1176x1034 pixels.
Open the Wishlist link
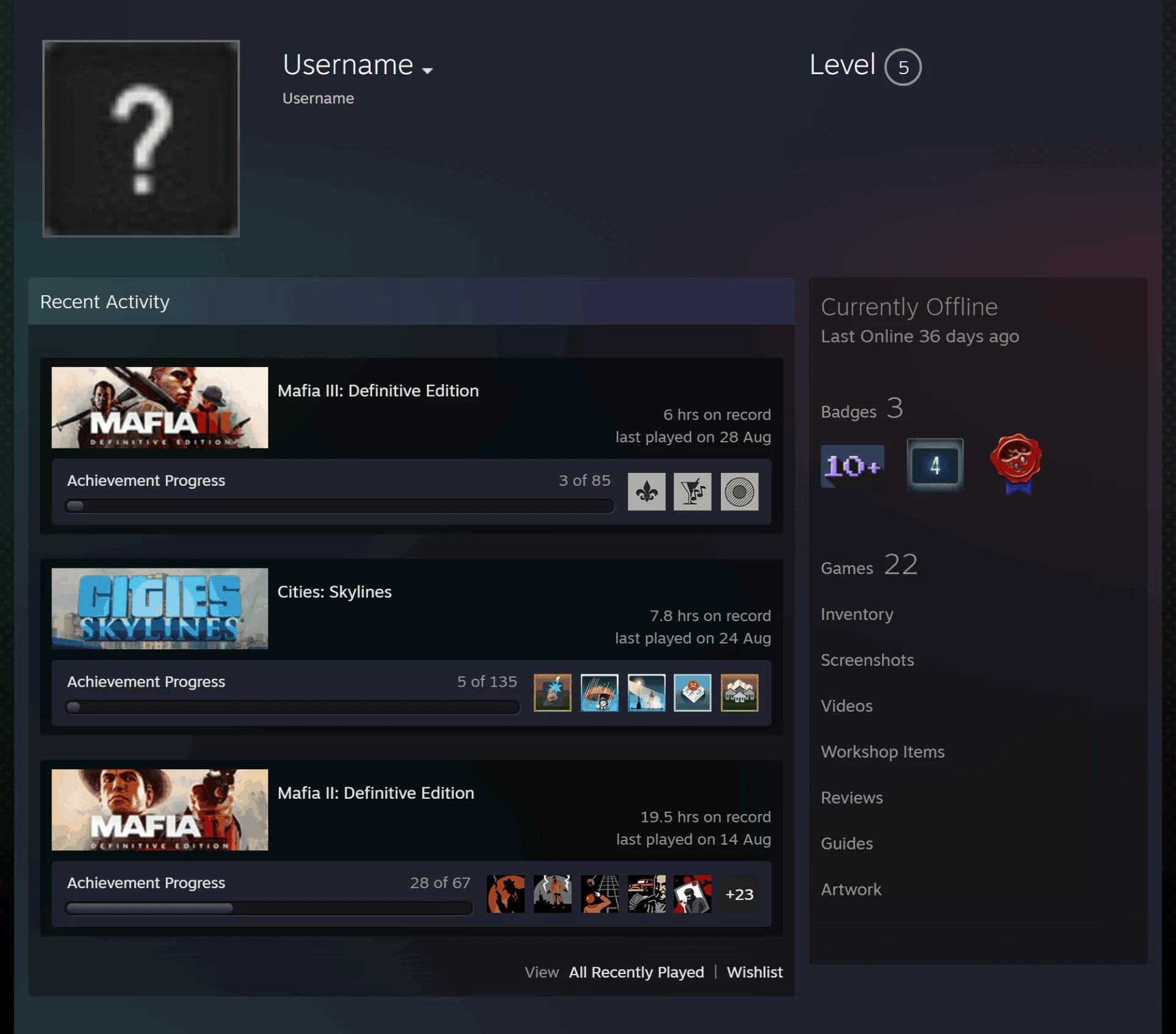(x=755, y=972)
